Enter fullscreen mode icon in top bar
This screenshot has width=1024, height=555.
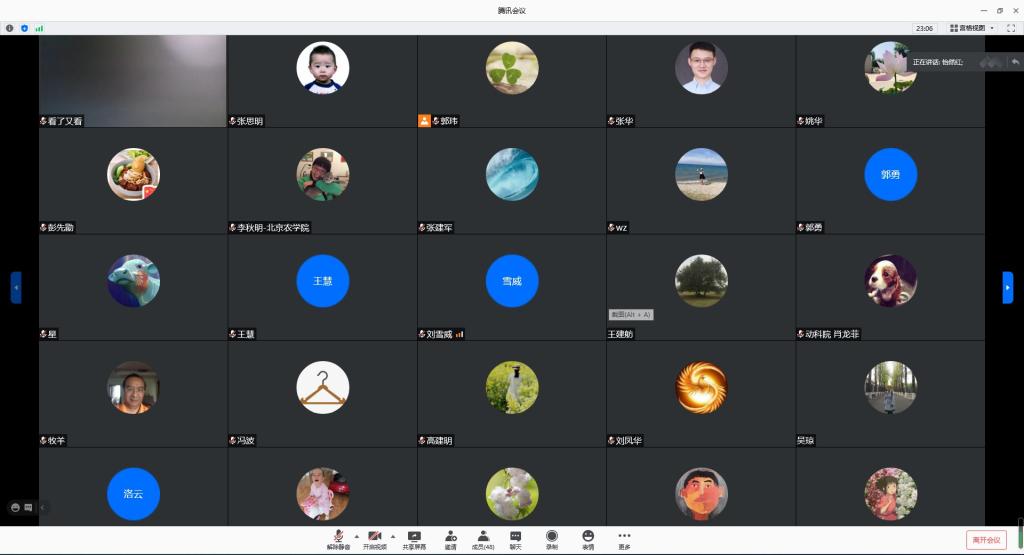(1010, 28)
